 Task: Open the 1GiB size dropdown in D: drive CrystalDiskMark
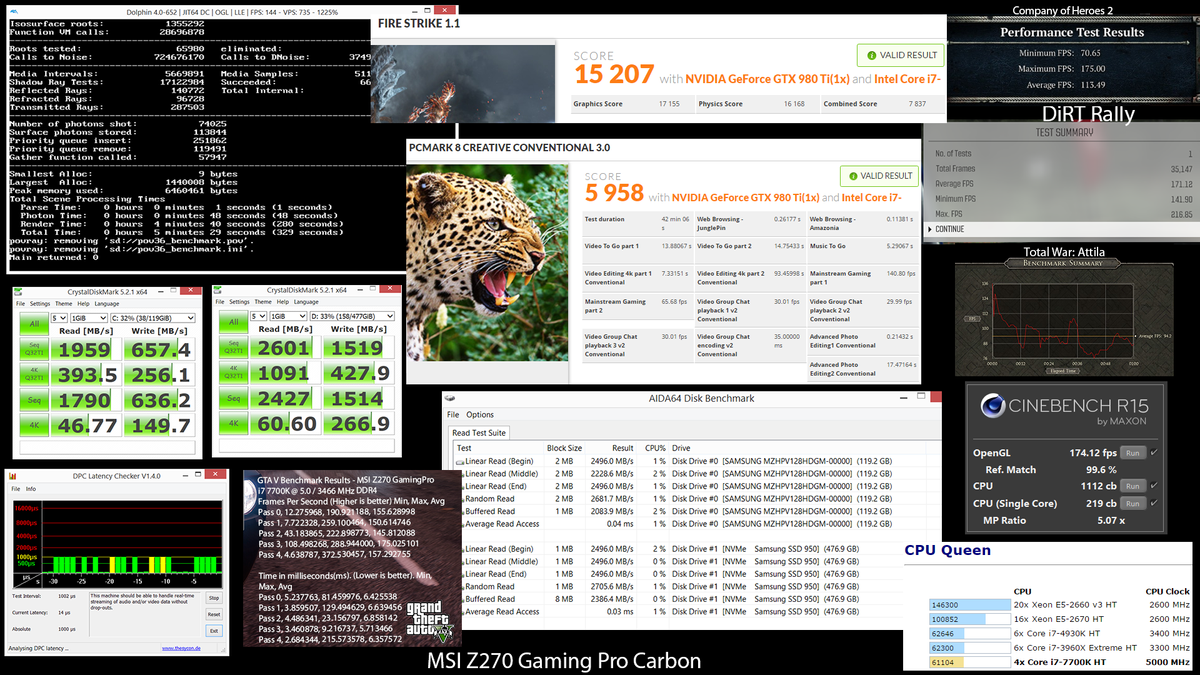pyautogui.click(x=289, y=317)
